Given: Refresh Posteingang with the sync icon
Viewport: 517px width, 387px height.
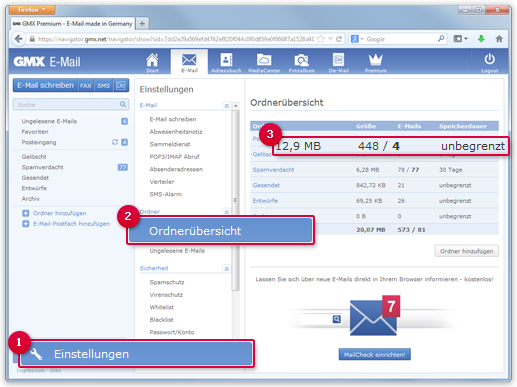Looking at the screenshot, I should pyautogui.click(x=115, y=142).
